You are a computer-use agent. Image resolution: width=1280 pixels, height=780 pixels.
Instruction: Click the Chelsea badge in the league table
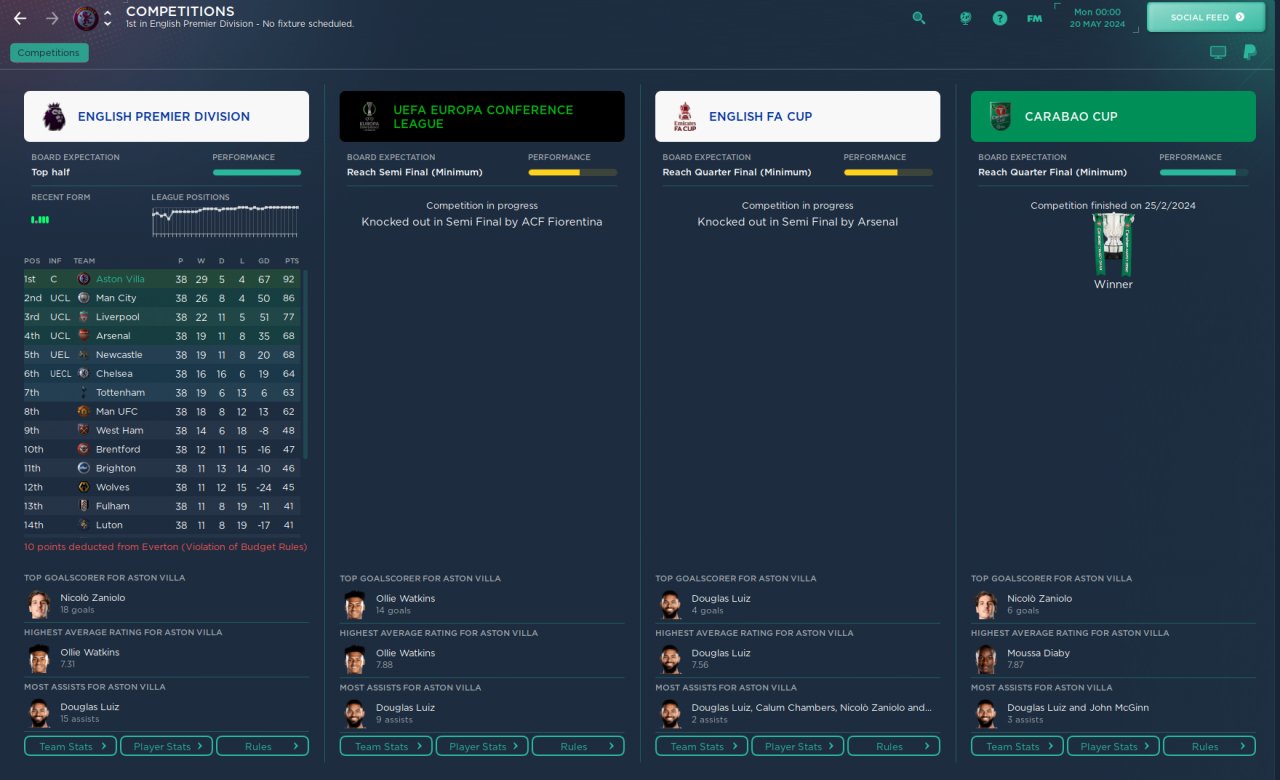click(x=84, y=374)
